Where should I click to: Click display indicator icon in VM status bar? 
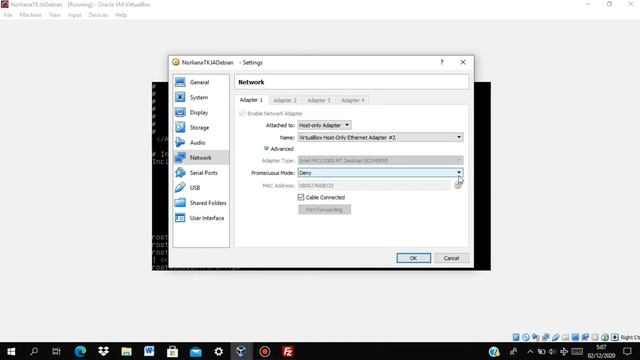click(x=575, y=337)
